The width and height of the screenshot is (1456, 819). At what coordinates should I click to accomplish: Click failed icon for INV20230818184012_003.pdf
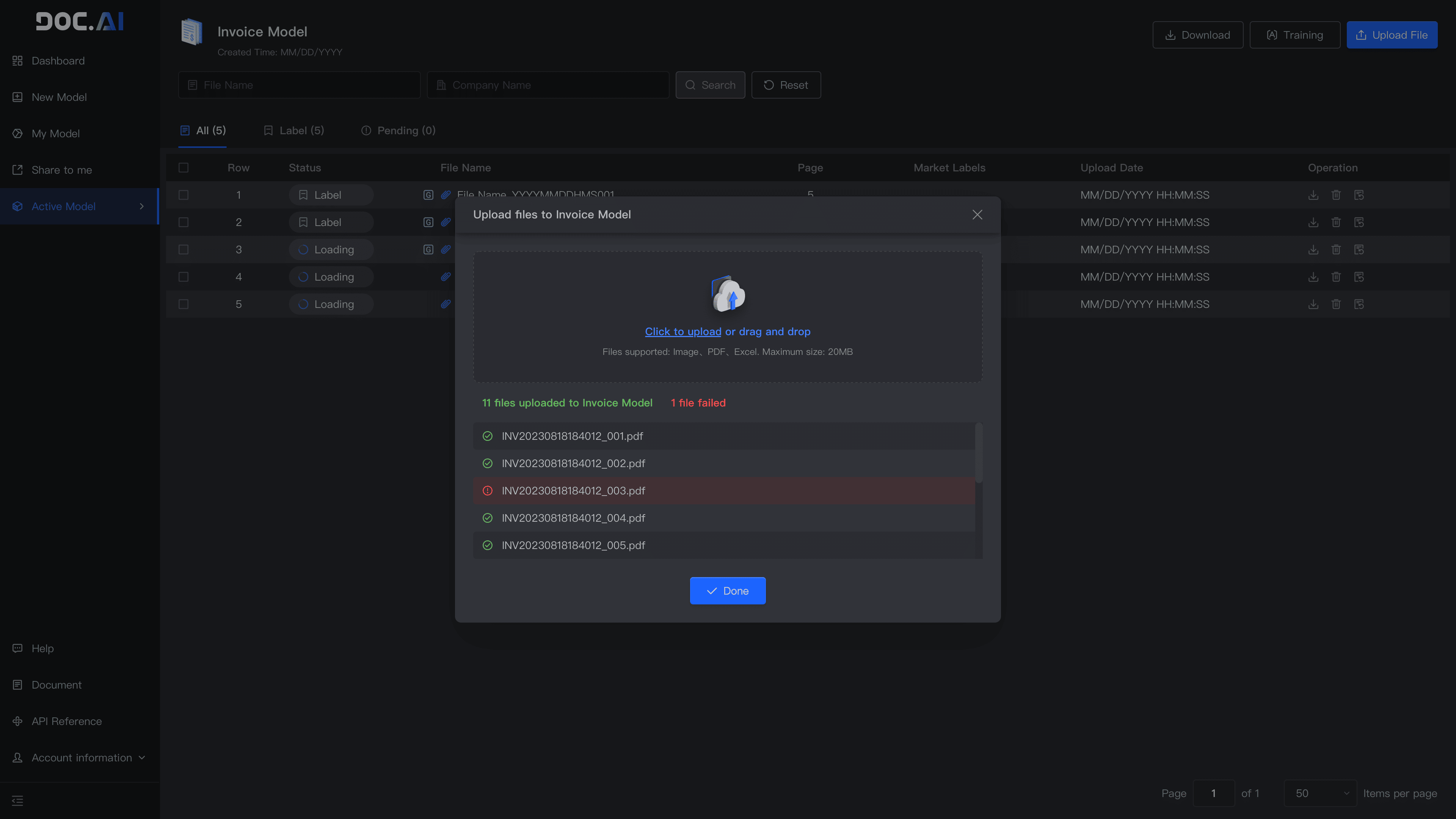tap(487, 491)
